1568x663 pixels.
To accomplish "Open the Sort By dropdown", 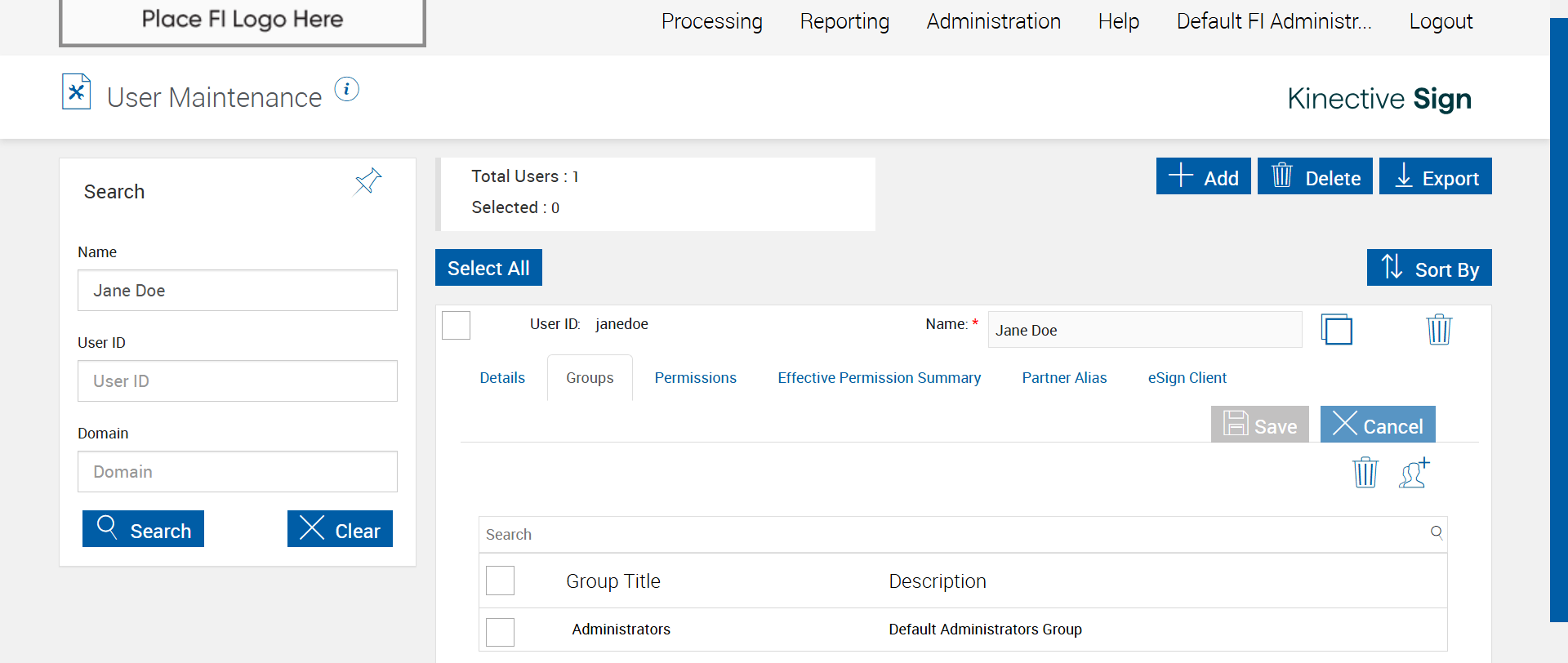I will (1429, 268).
